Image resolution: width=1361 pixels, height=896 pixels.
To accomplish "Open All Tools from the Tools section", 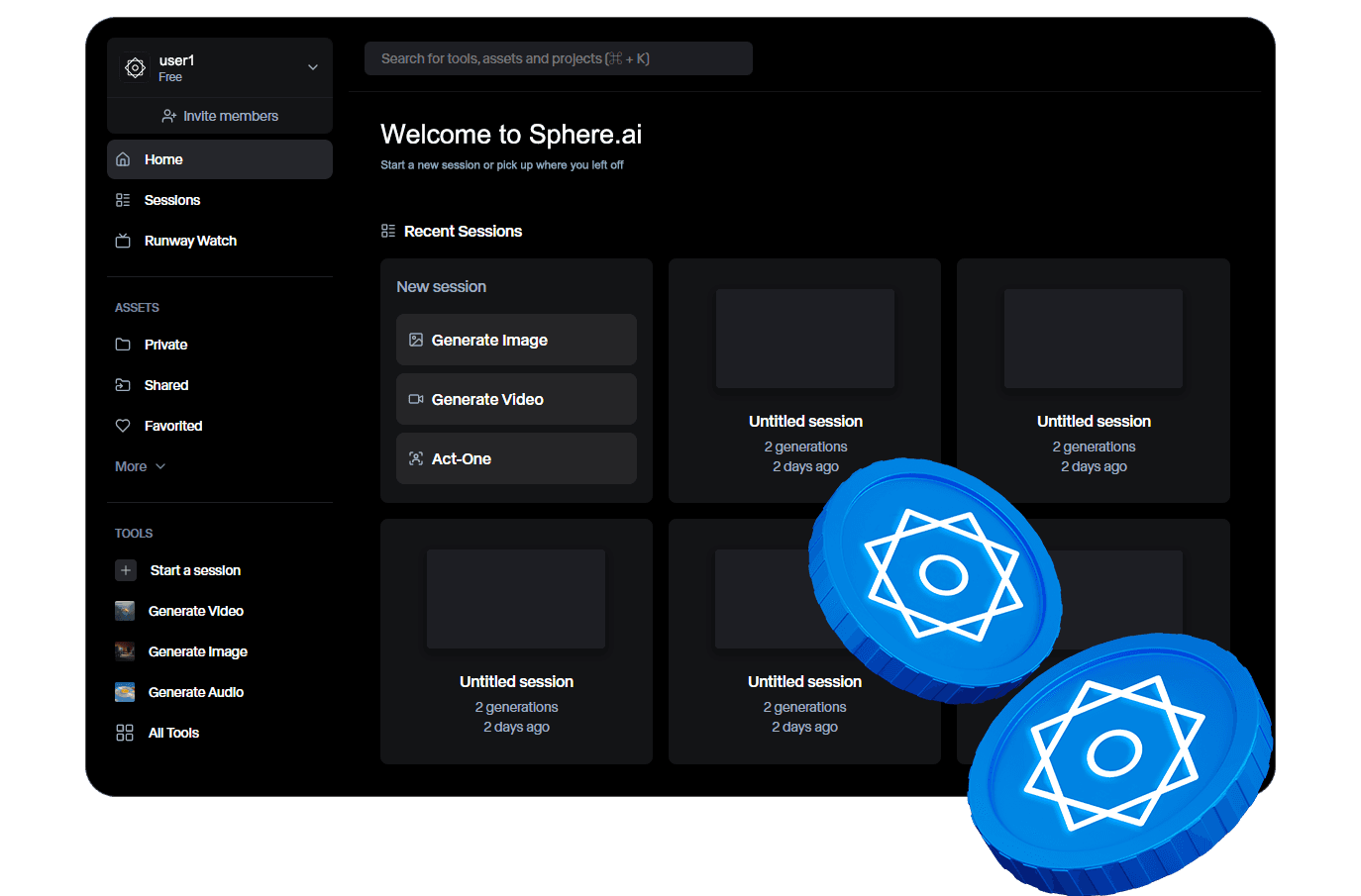I will 123,732.
